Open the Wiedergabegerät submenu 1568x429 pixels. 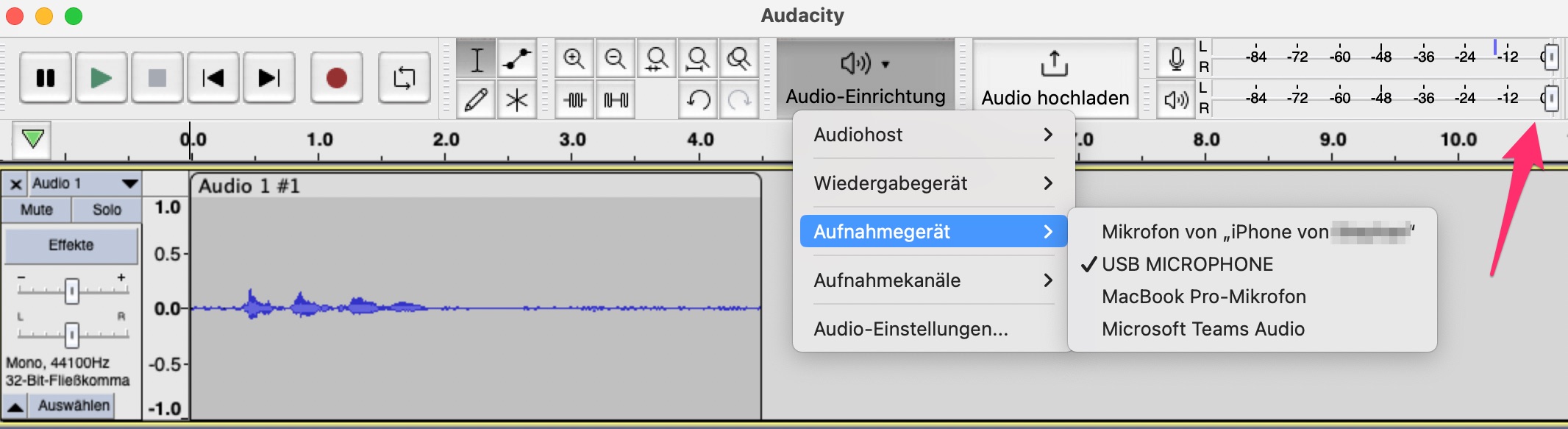tap(933, 183)
